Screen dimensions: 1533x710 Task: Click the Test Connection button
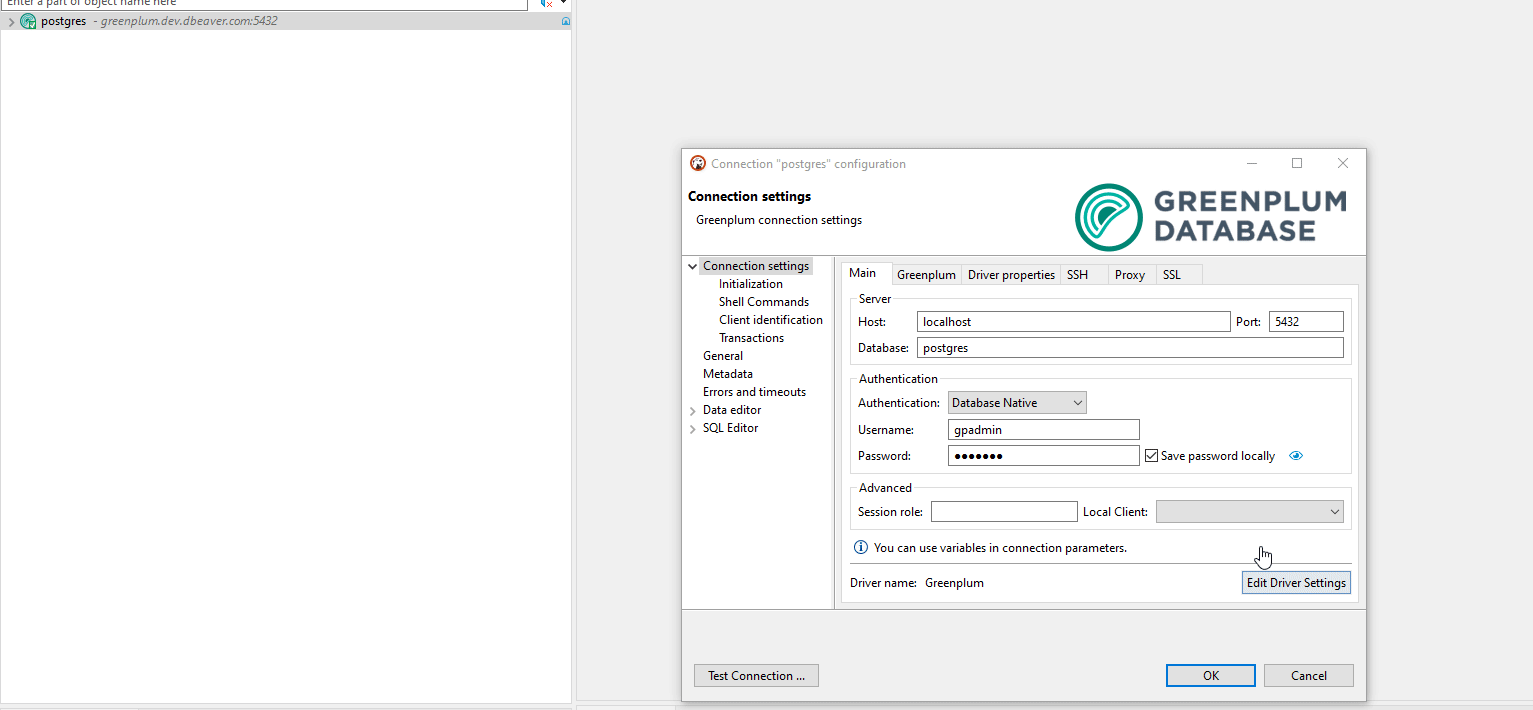[x=755, y=675]
